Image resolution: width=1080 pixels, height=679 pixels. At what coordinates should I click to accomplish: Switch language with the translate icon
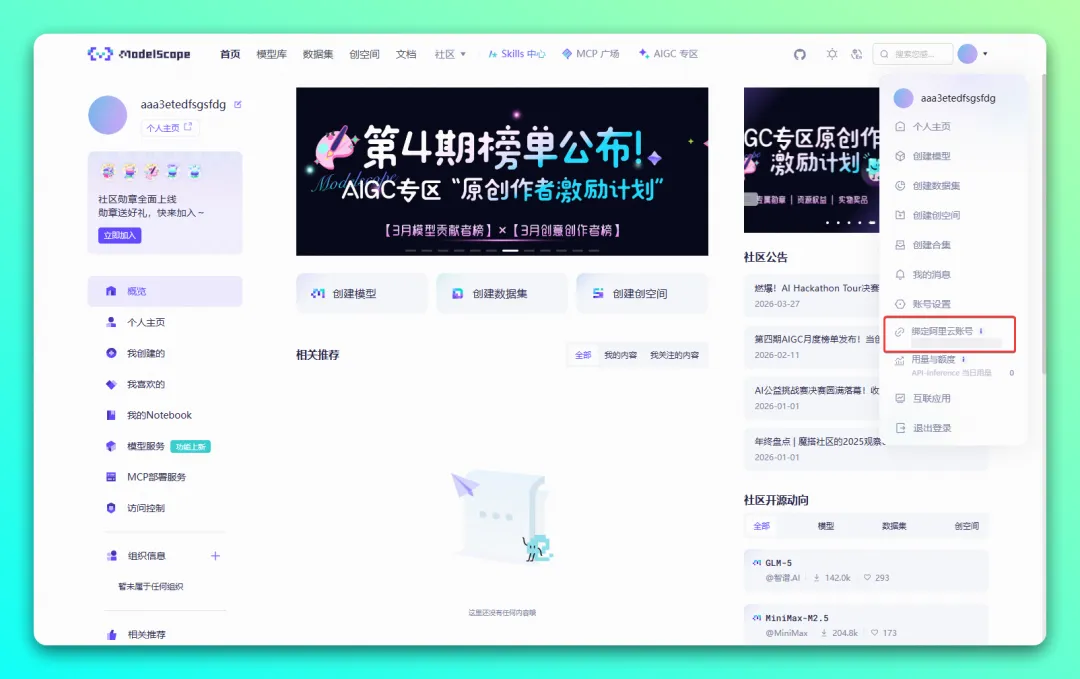856,54
